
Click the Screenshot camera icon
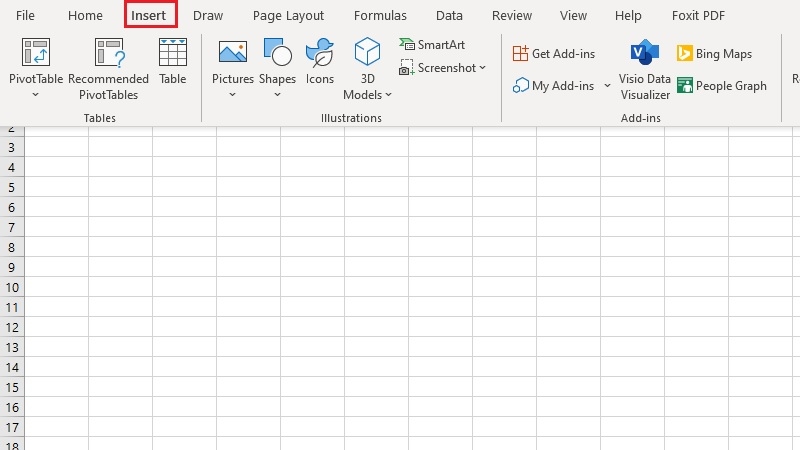[x=407, y=67]
